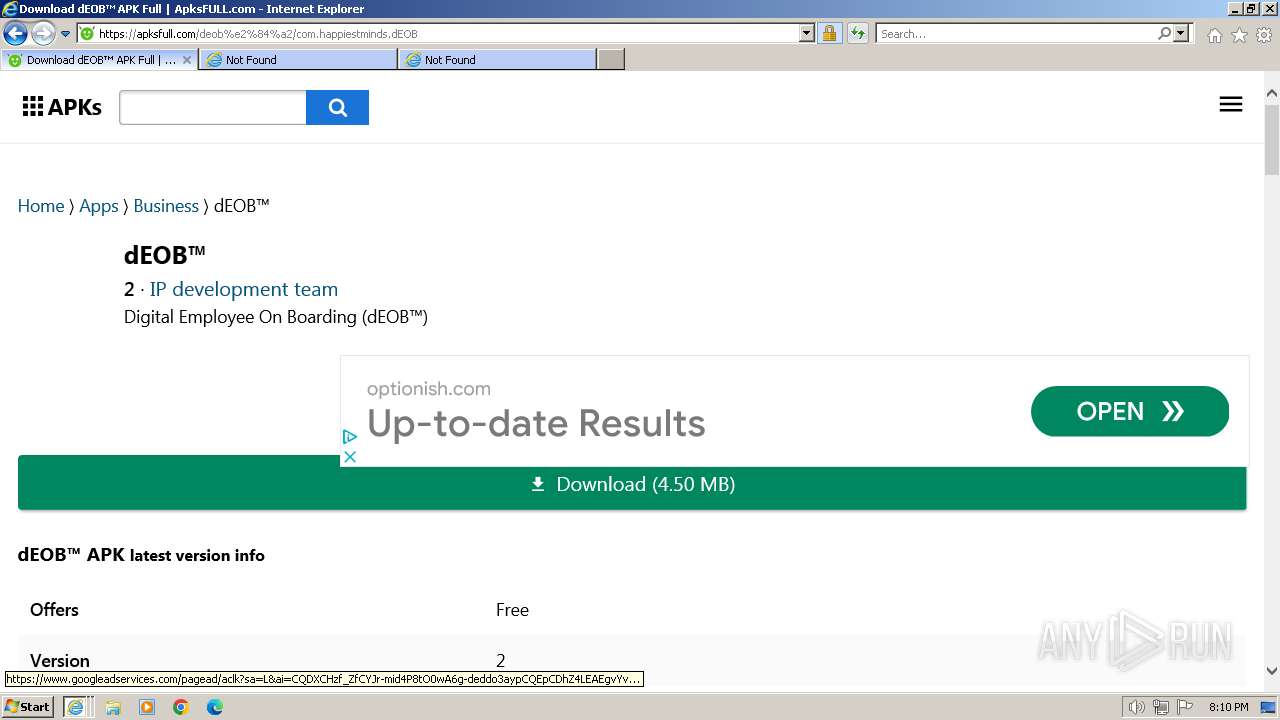Viewport: 1280px width, 720px height.
Task: Click the 8:10 PM clock
Action: pyautogui.click(x=1228, y=707)
